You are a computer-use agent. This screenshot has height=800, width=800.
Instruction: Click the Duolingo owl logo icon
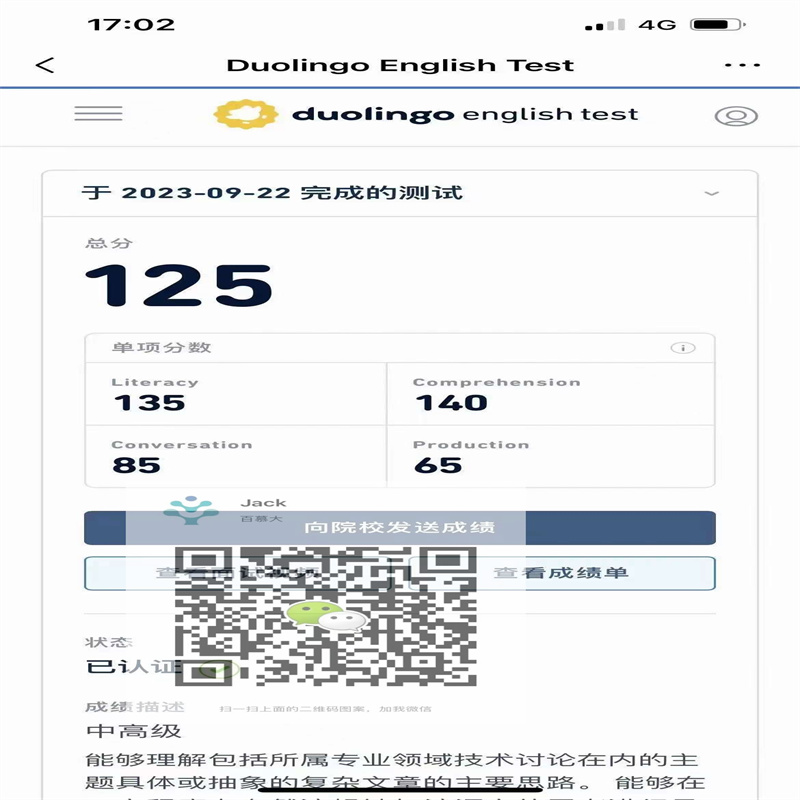(x=245, y=114)
